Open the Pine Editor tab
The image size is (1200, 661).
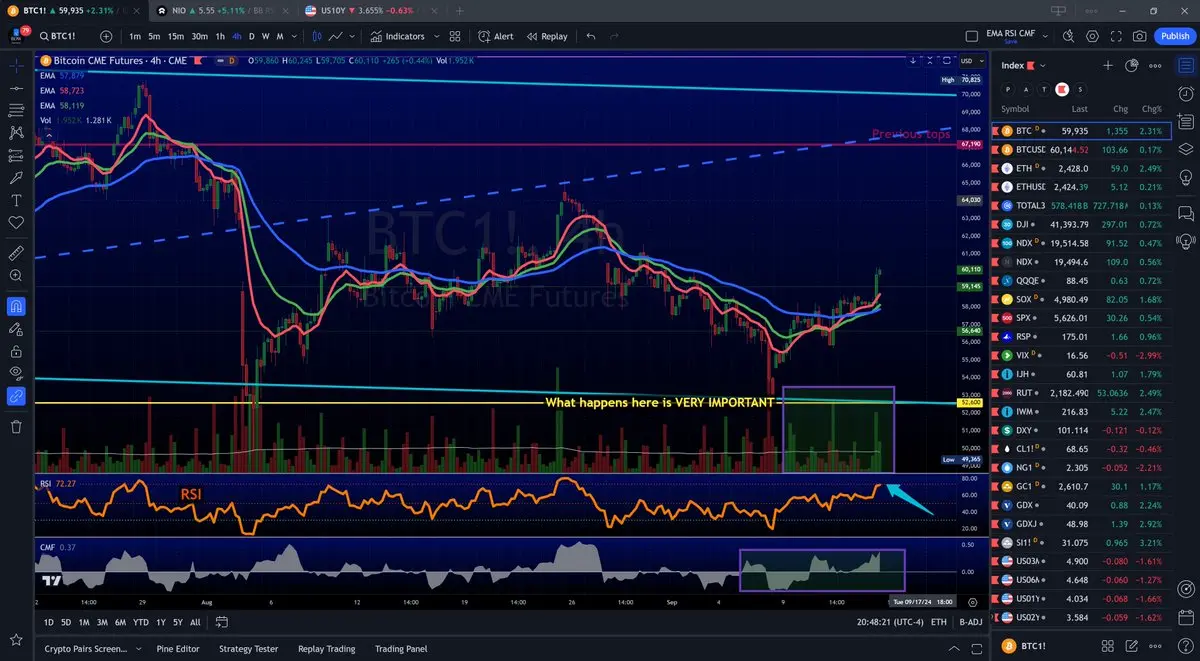[178, 649]
